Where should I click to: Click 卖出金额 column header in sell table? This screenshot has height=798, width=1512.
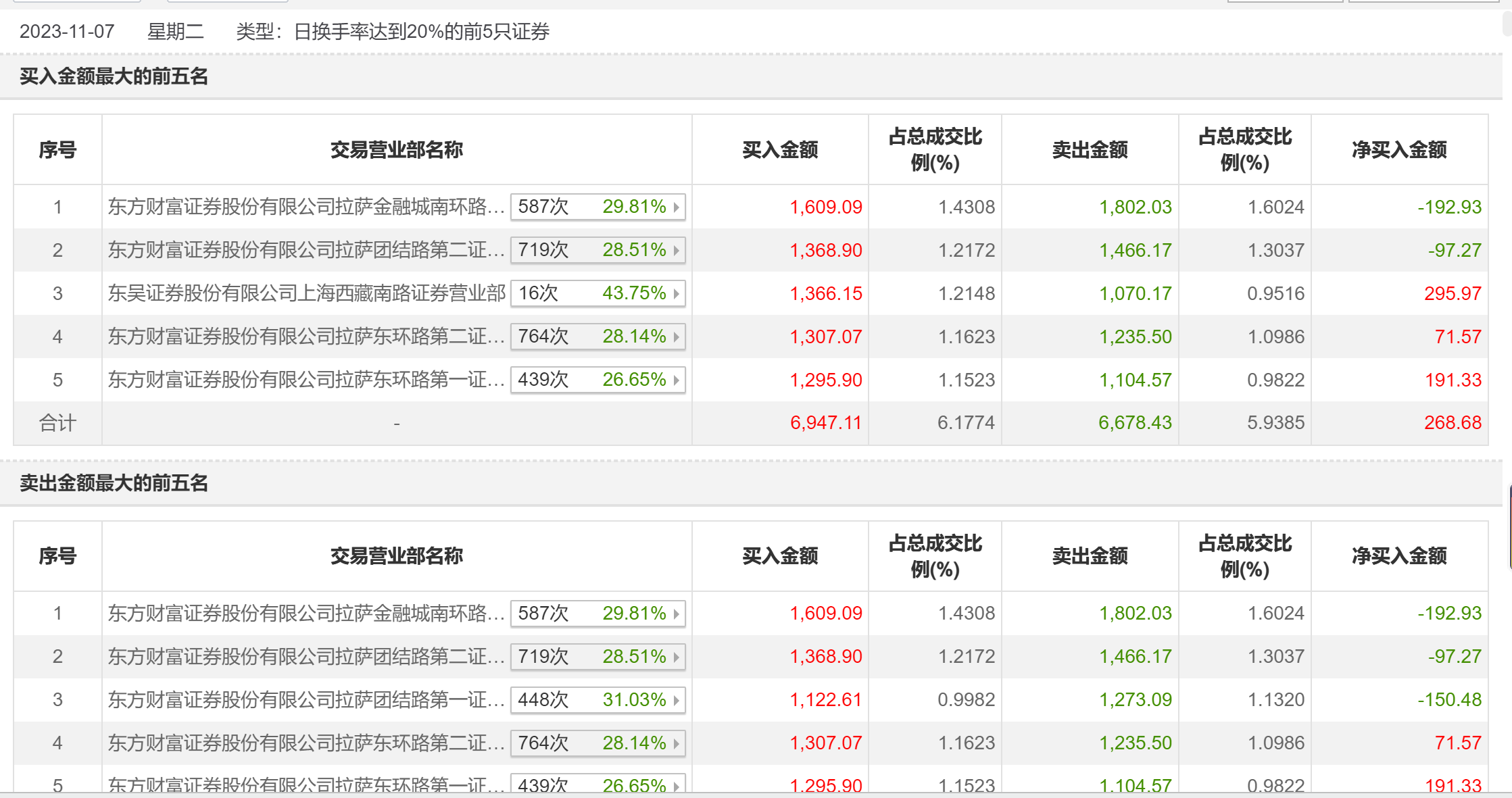(x=1090, y=556)
